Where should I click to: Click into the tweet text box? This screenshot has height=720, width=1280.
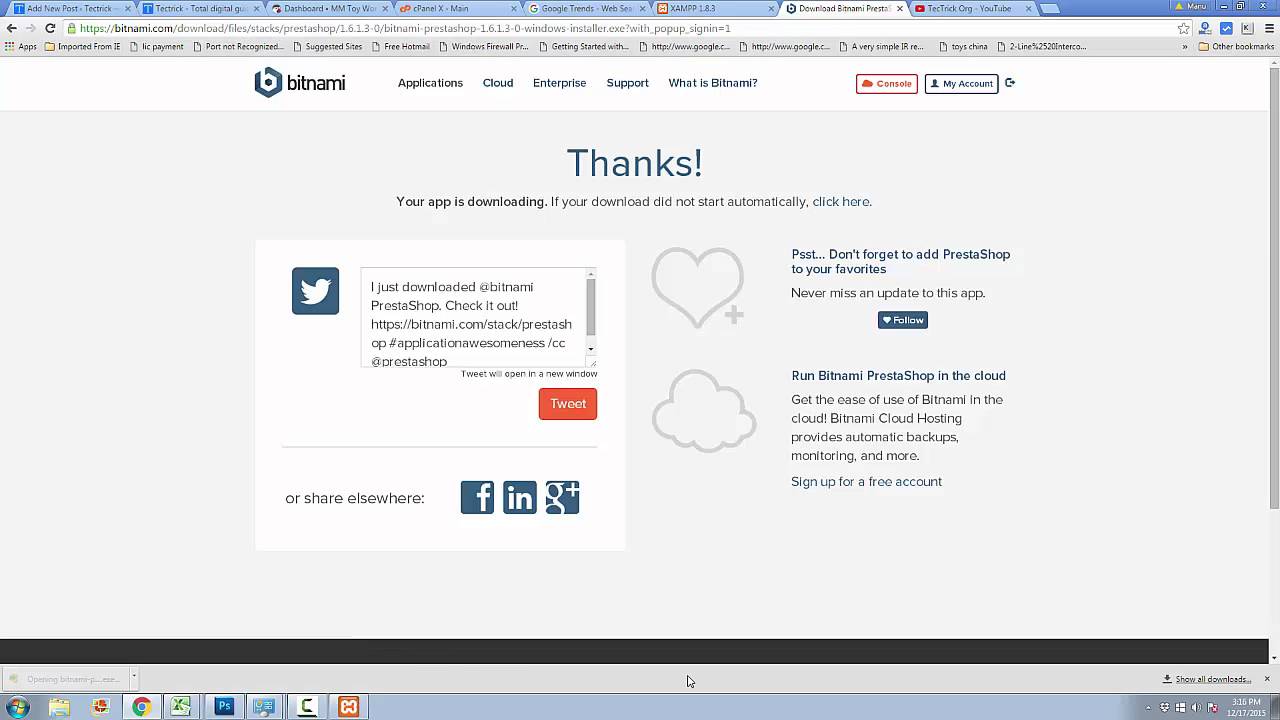coord(472,318)
